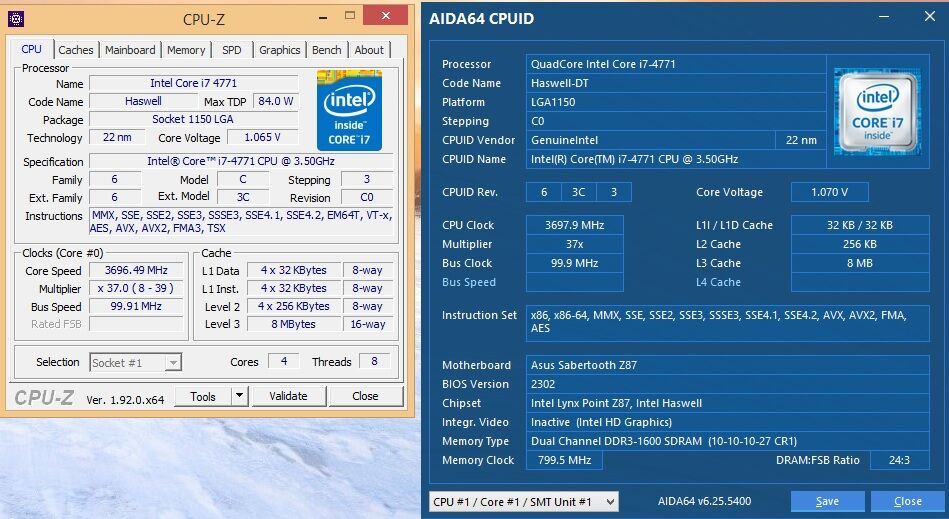Minimize the AIDA64 CPUID window
Image resolution: width=949 pixels, height=519 pixels.
884,17
